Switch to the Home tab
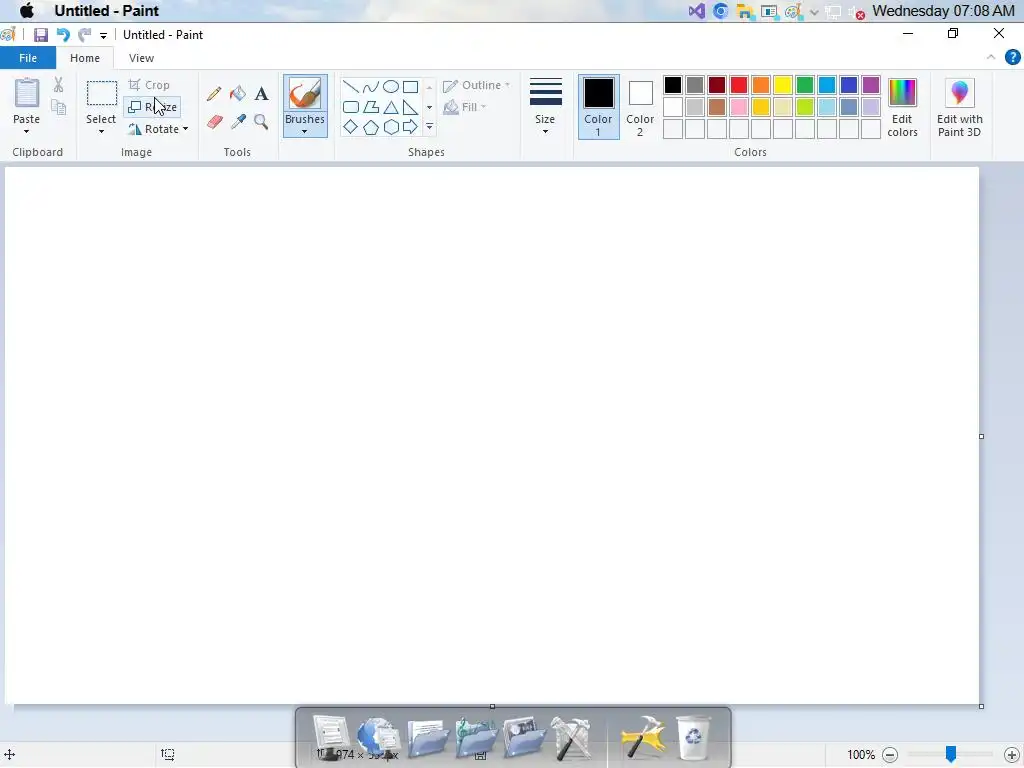Screen dimensions: 1024x768 (85, 58)
